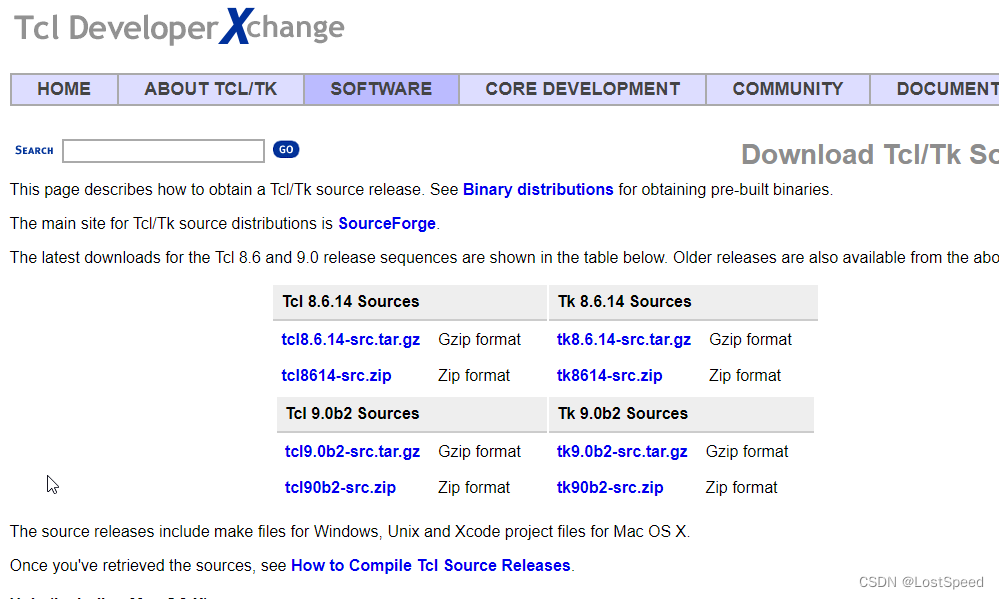Open the CORE DEVELOPMENT page
The width and height of the screenshot is (999, 599).
click(581, 89)
